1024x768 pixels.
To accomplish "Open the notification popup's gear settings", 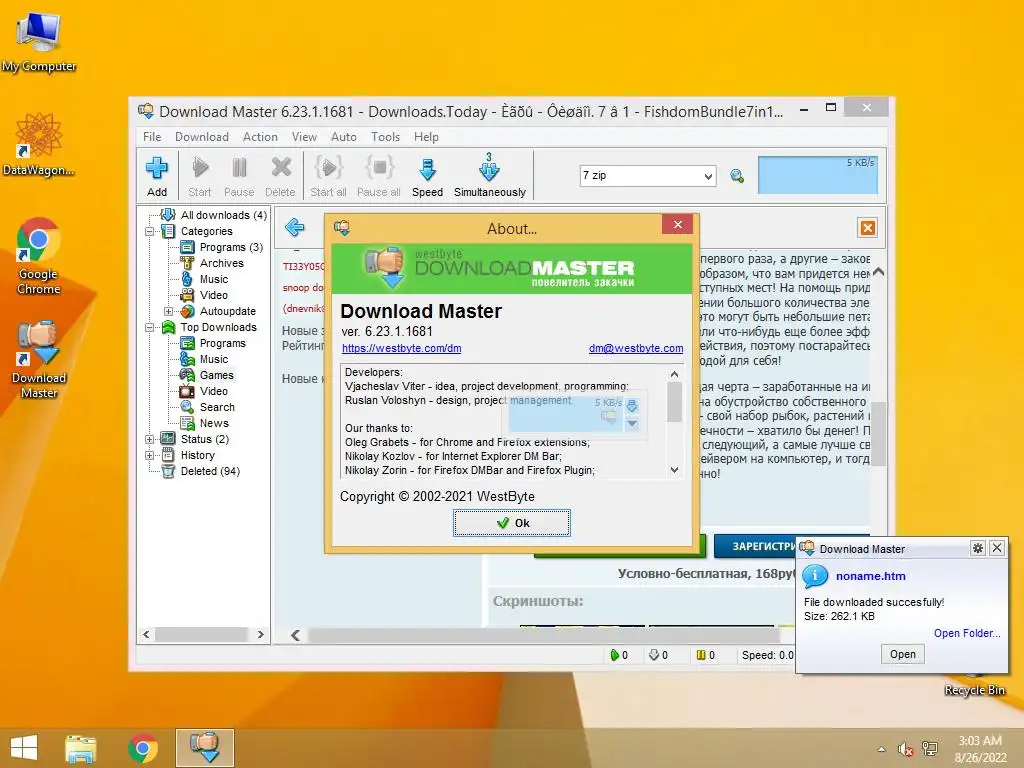I will click(x=978, y=548).
